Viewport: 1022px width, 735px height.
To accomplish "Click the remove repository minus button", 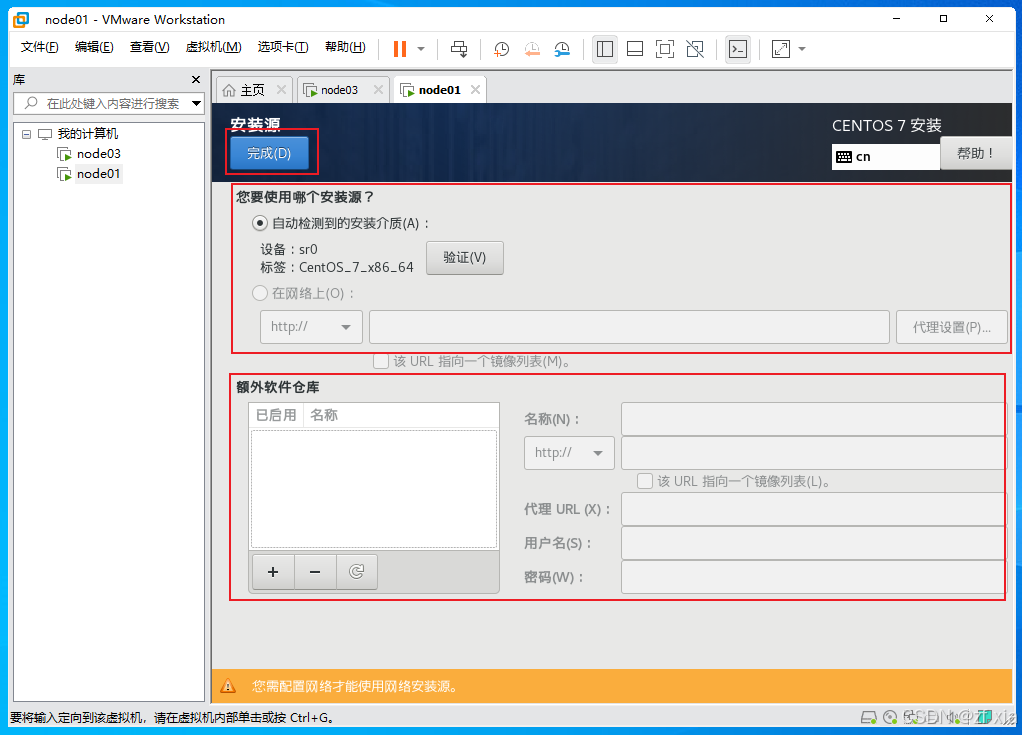I will pyautogui.click(x=315, y=571).
